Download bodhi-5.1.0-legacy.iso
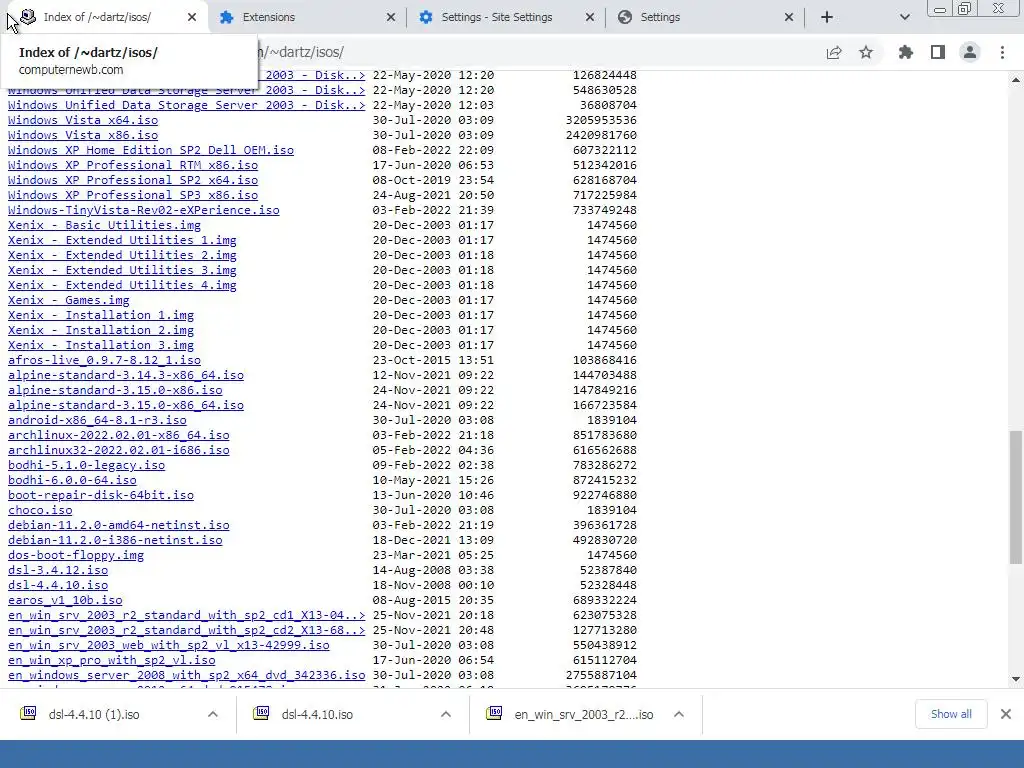1024x768 pixels. 87,466
